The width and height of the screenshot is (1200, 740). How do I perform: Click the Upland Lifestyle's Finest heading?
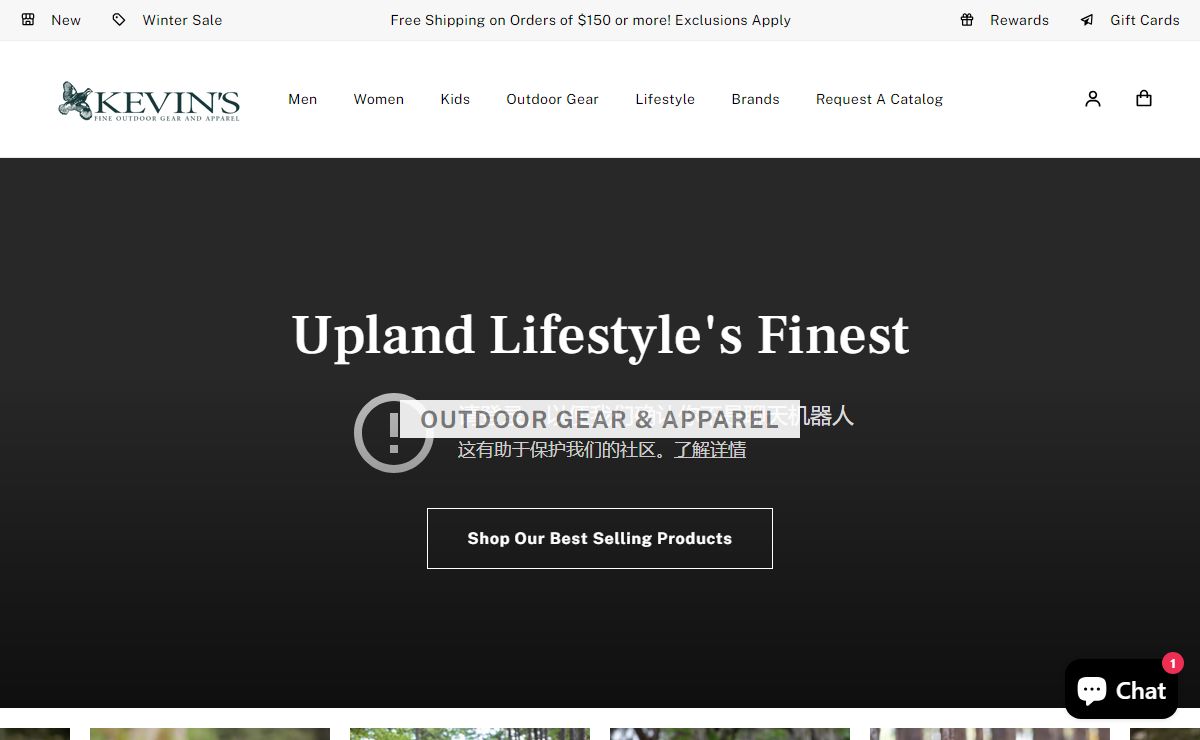click(x=600, y=335)
